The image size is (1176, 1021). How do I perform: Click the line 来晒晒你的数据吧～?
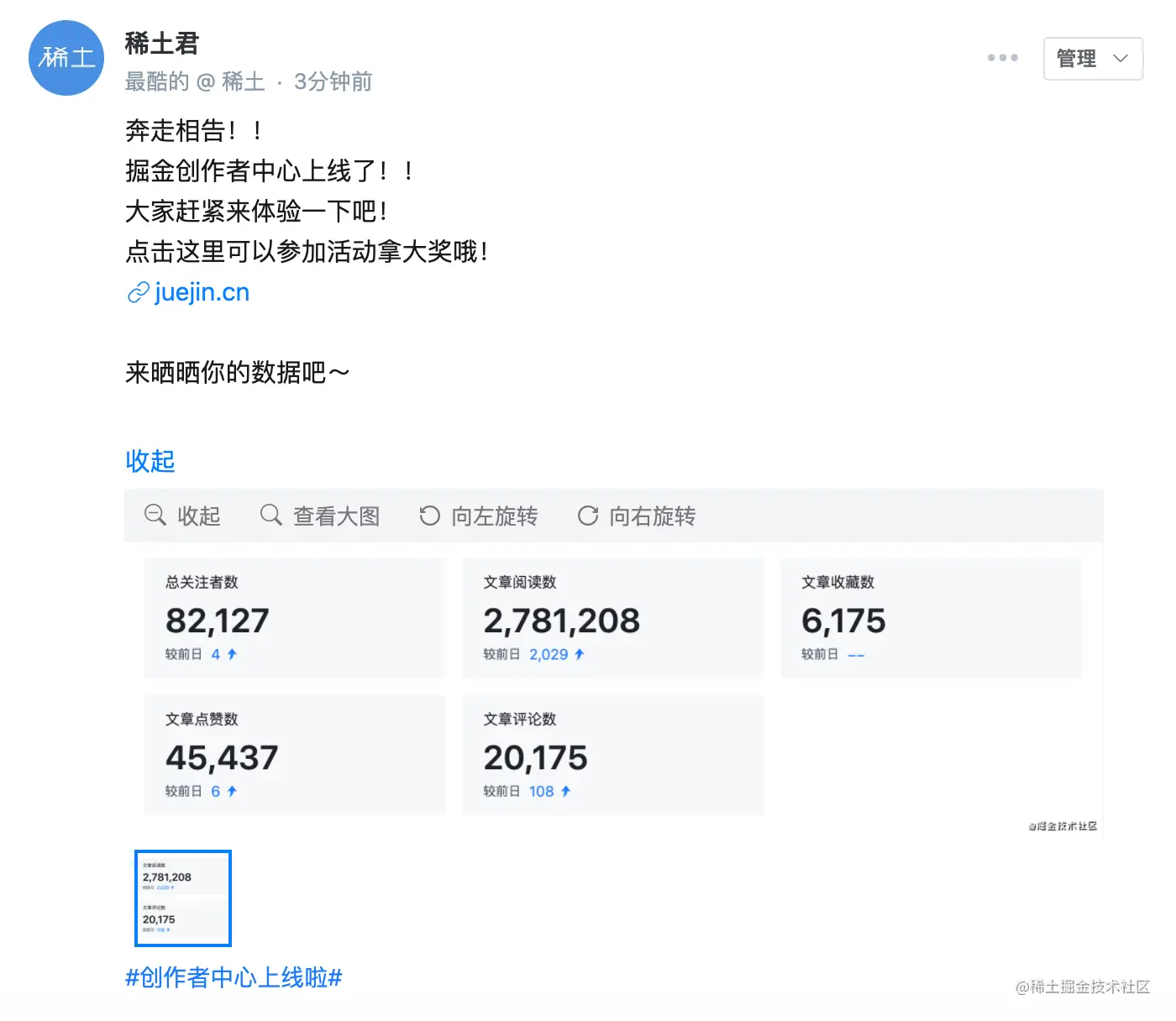(238, 372)
